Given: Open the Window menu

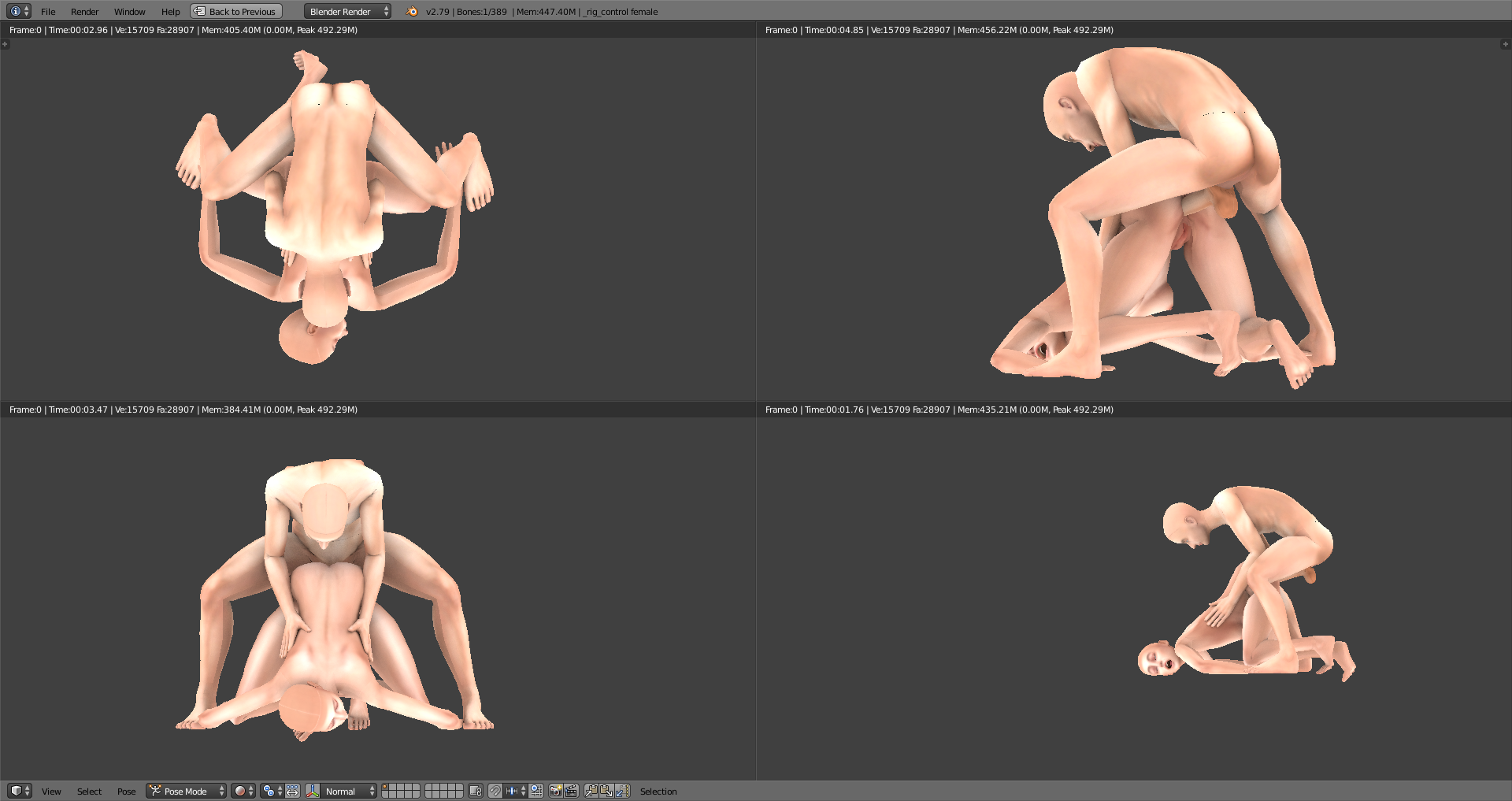Looking at the screenshot, I should coord(130,12).
